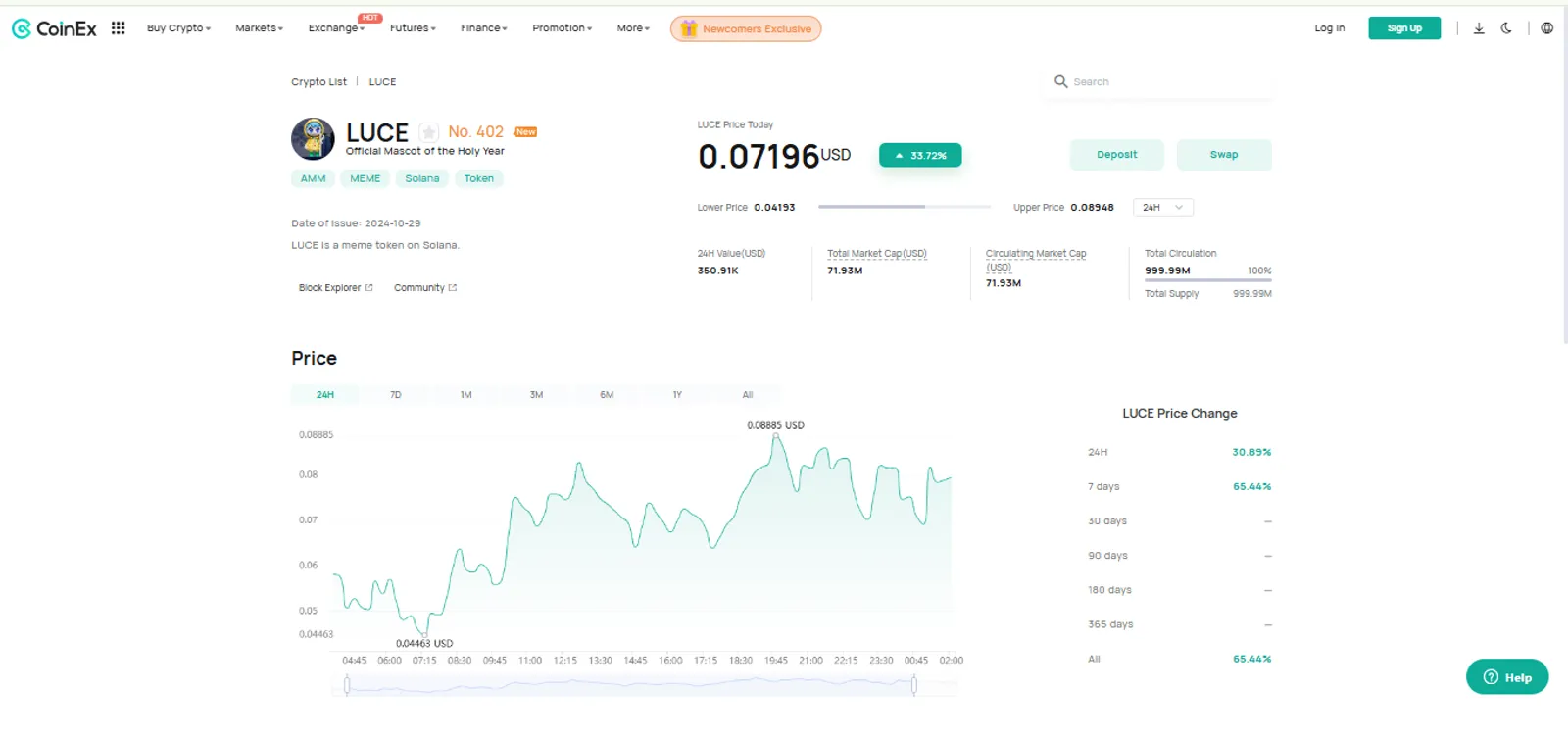Click the 7 days 65.44% value
The width and height of the screenshot is (1568, 740).
coord(1251,487)
